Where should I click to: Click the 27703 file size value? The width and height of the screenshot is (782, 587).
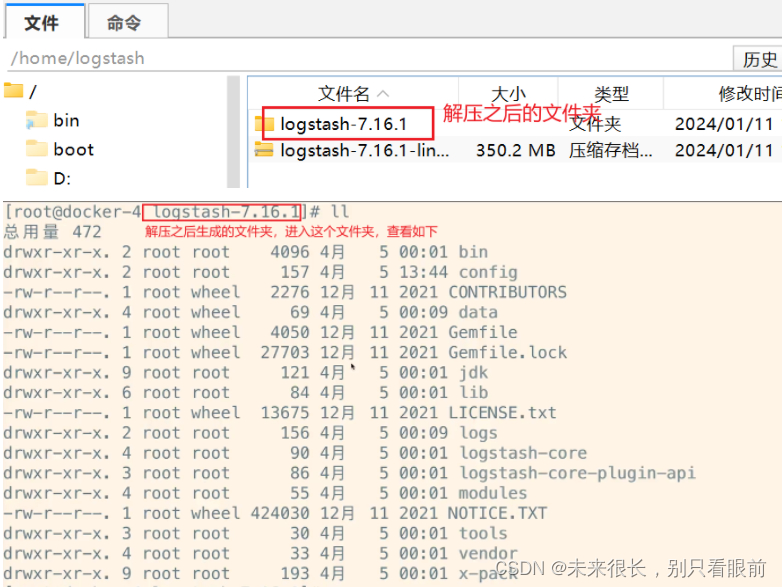[x=285, y=353]
